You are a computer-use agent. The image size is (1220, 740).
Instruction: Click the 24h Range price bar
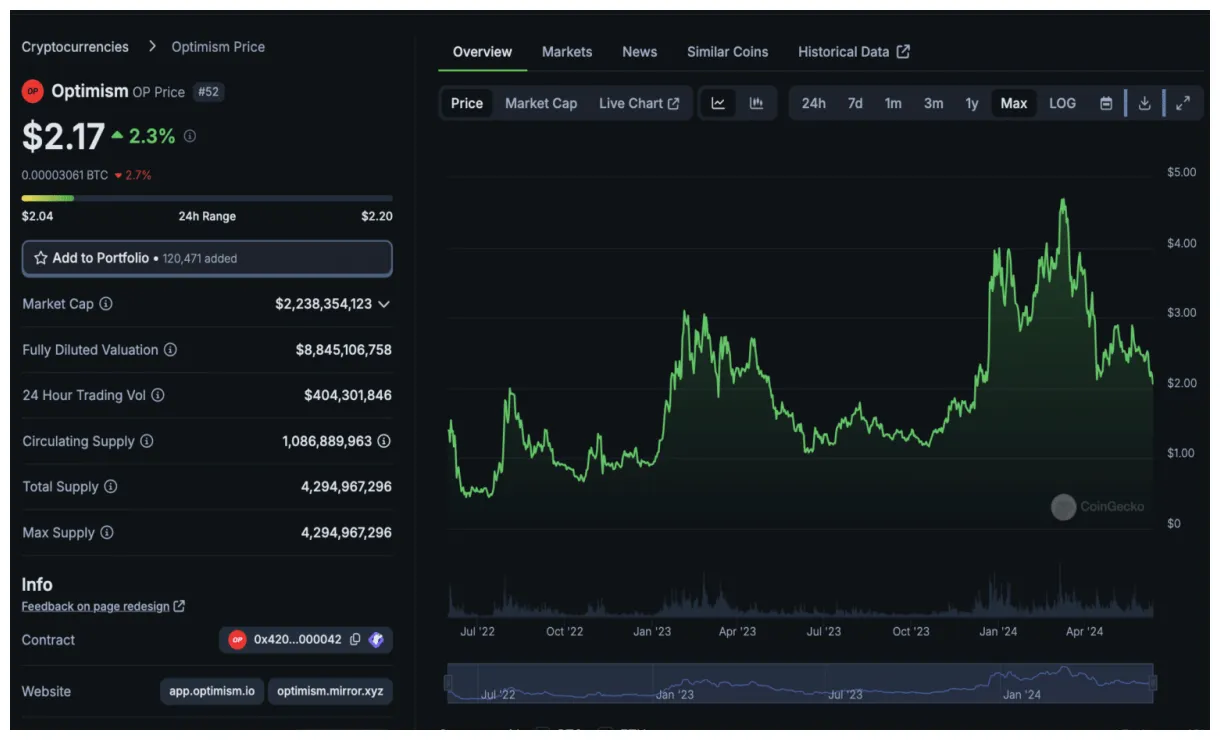coord(207,197)
